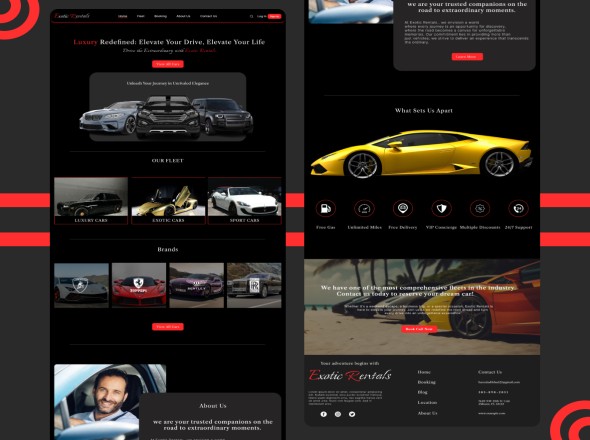The height and width of the screenshot is (440, 590).
Task: Click the Unlimited Miles speedometer icon
Action: 364,209
